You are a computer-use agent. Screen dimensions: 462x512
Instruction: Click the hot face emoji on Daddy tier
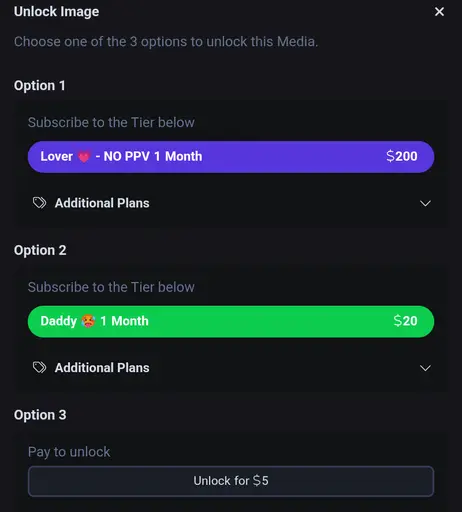click(x=88, y=321)
